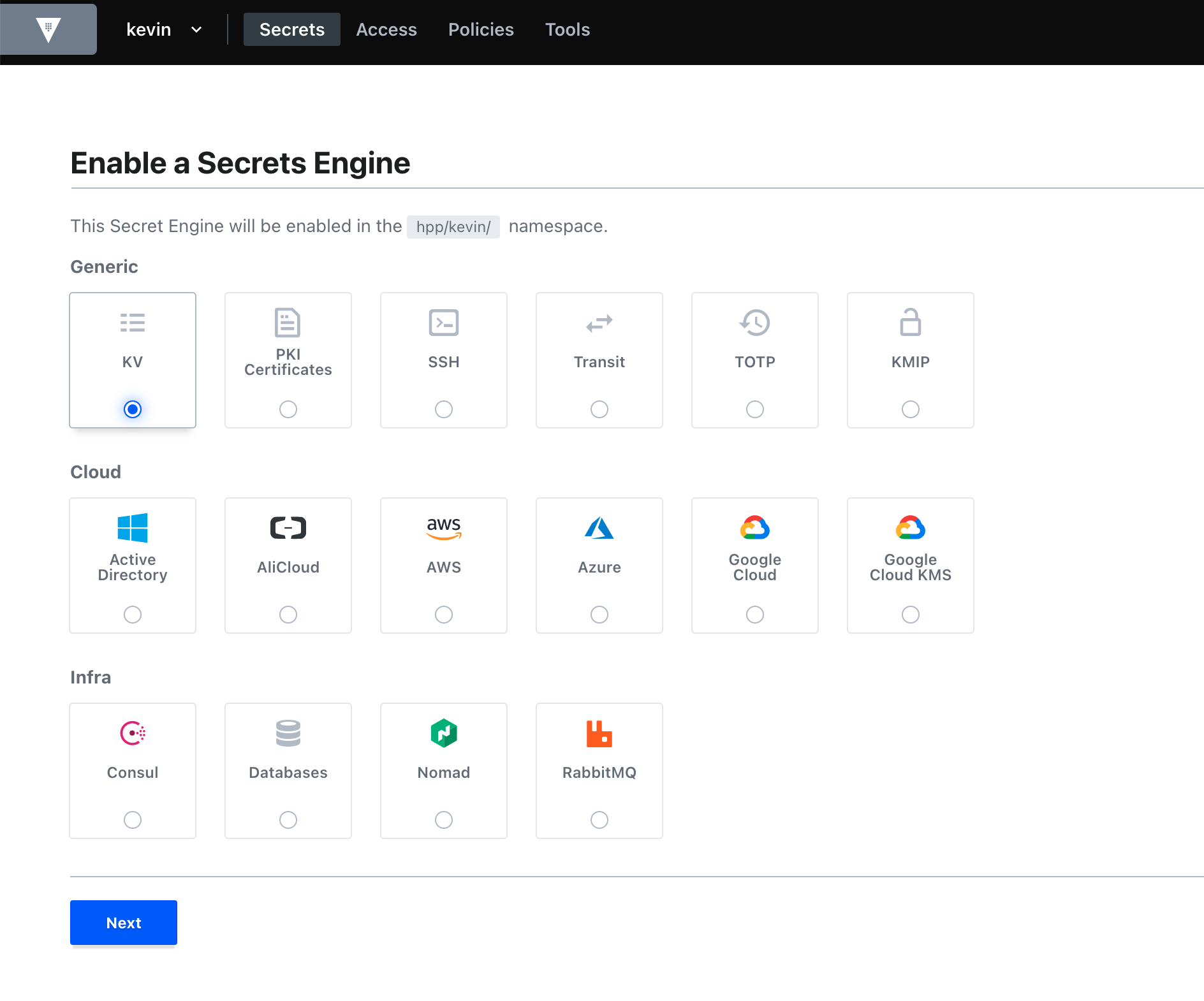This screenshot has height=1001, width=1204.
Task: Click the PKI Certificates document icon
Action: pos(288,323)
